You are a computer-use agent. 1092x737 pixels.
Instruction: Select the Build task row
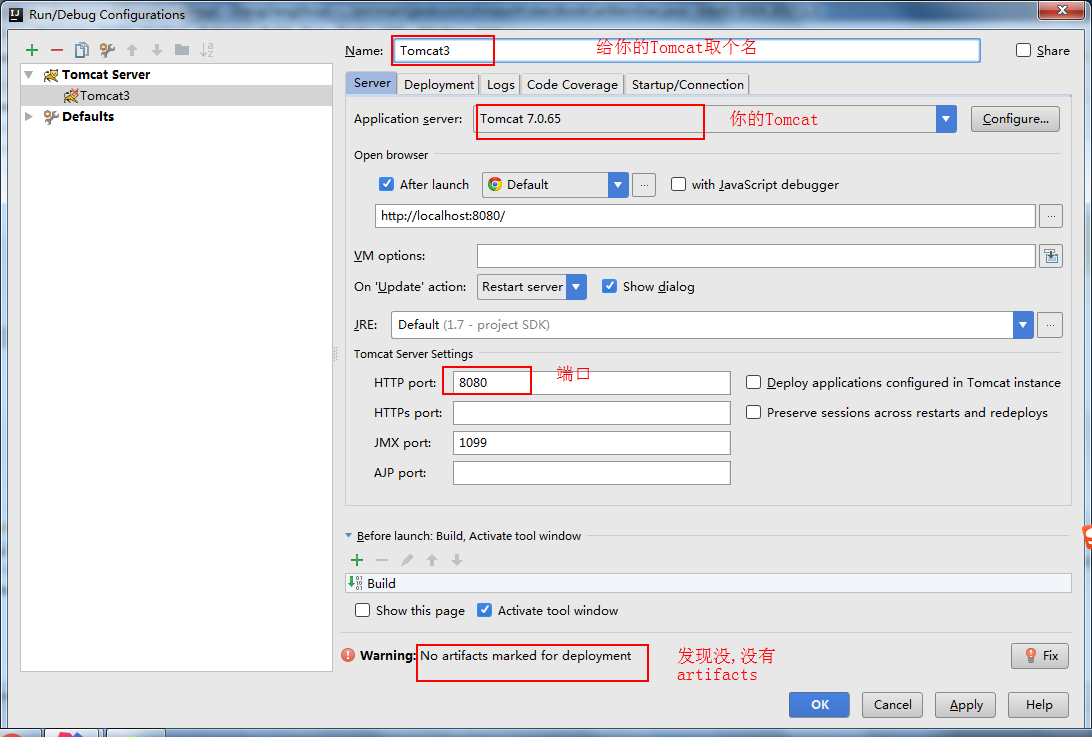[708, 583]
